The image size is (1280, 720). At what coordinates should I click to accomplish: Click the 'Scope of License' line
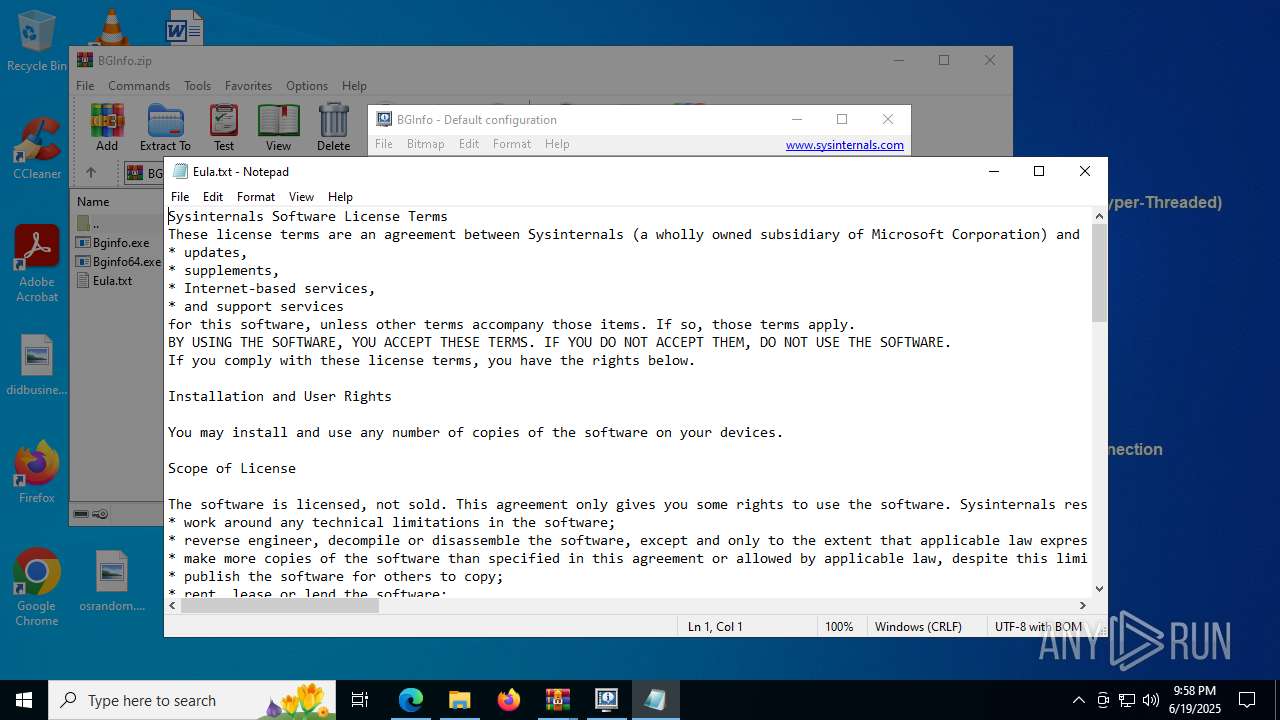tap(232, 468)
